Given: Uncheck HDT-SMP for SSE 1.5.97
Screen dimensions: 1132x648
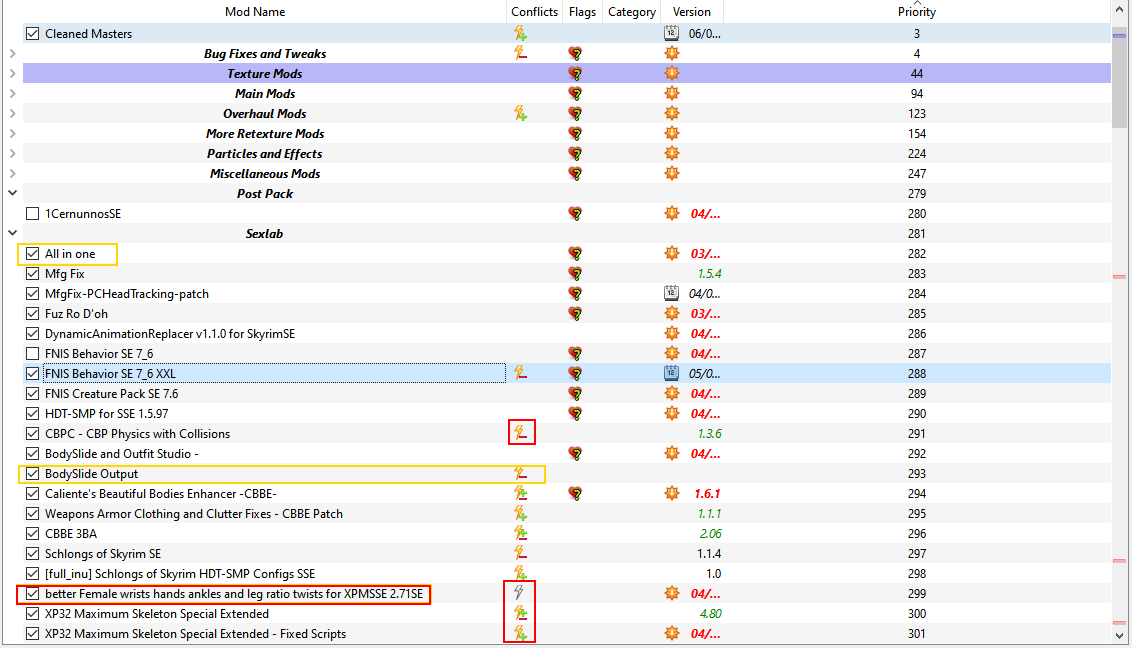Looking at the screenshot, I should tap(32, 413).
